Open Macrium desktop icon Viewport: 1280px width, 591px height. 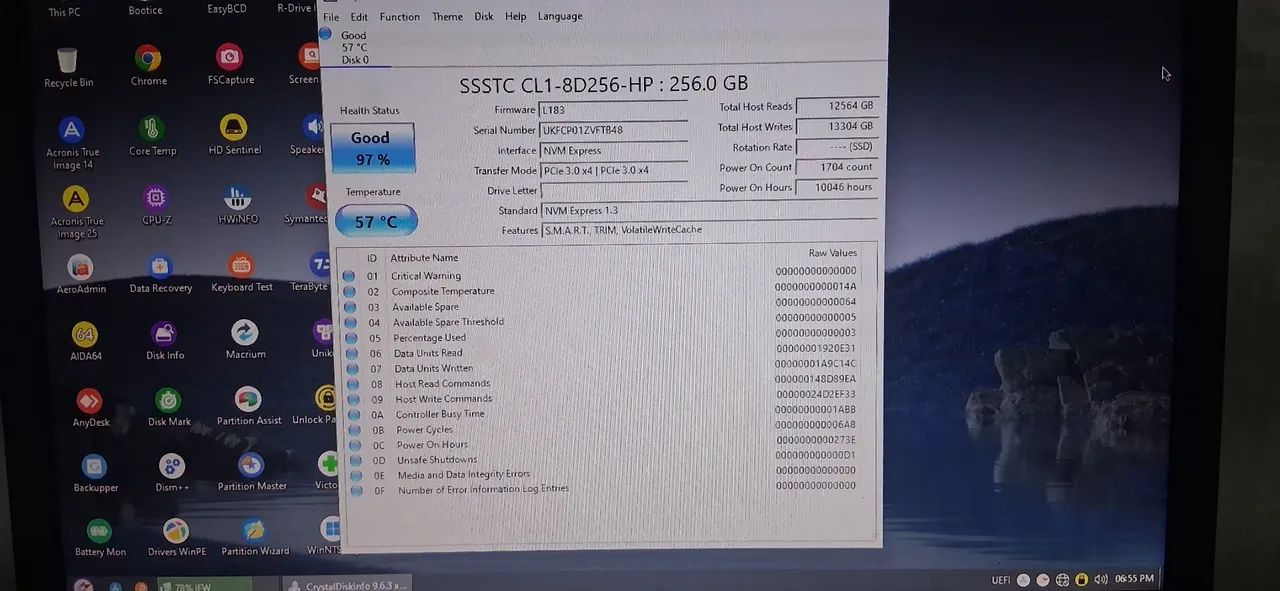245,339
